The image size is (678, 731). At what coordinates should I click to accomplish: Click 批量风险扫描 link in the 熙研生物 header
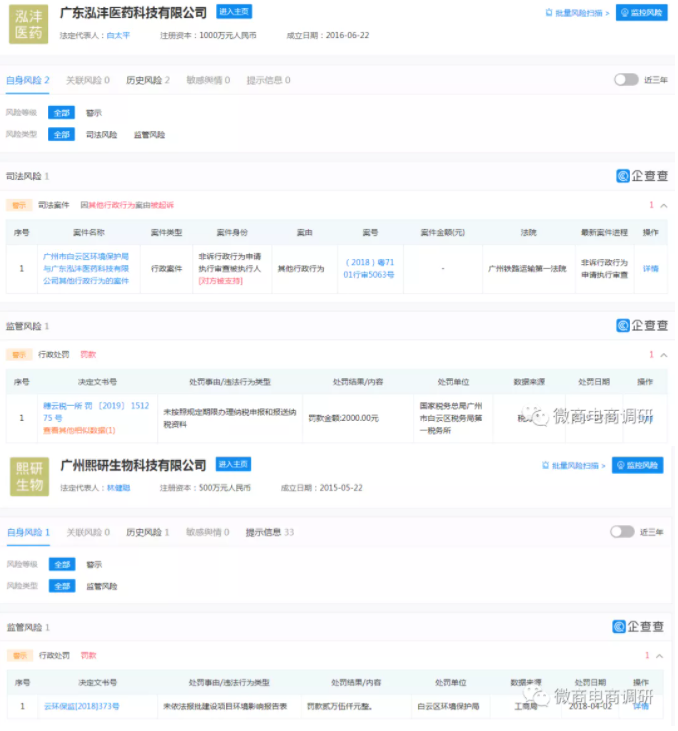575,467
